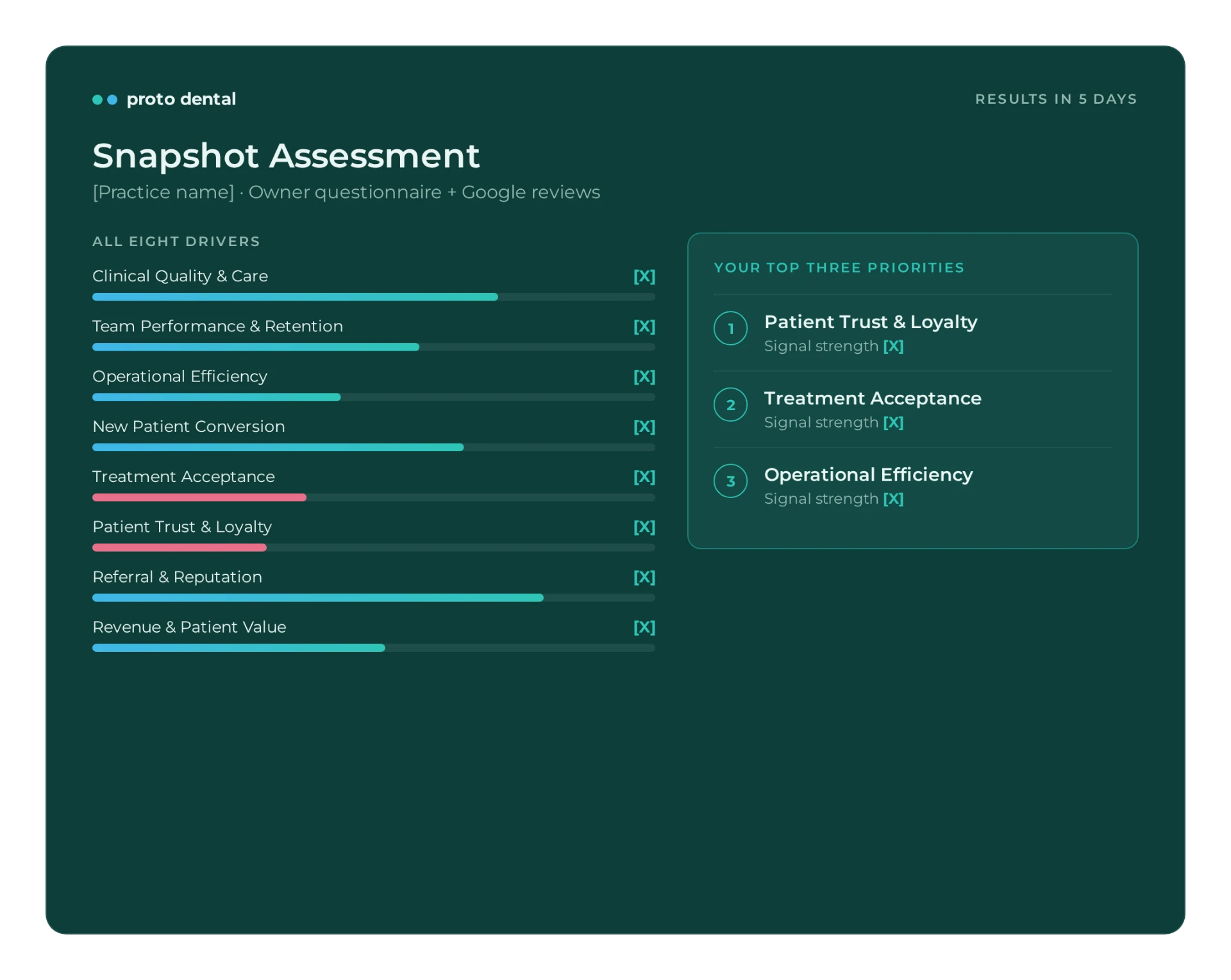Viewport: 1231px width, 980px height.
Task: Click the Revenue & Patient Value progress bar
Action: point(374,648)
